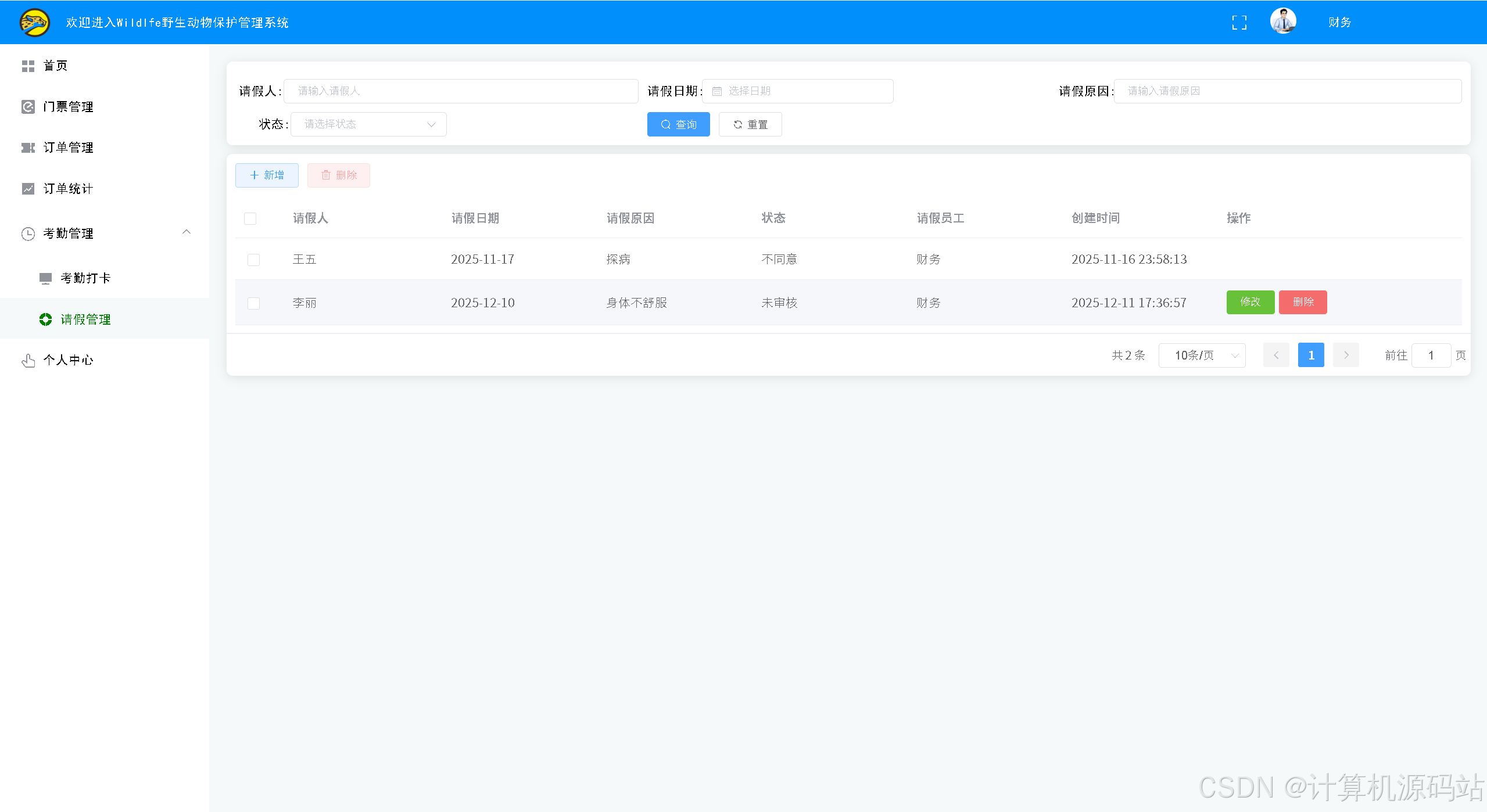Check the 李丽 row checkbox
This screenshot has width=1487, height=812.
tap(253, 303)
